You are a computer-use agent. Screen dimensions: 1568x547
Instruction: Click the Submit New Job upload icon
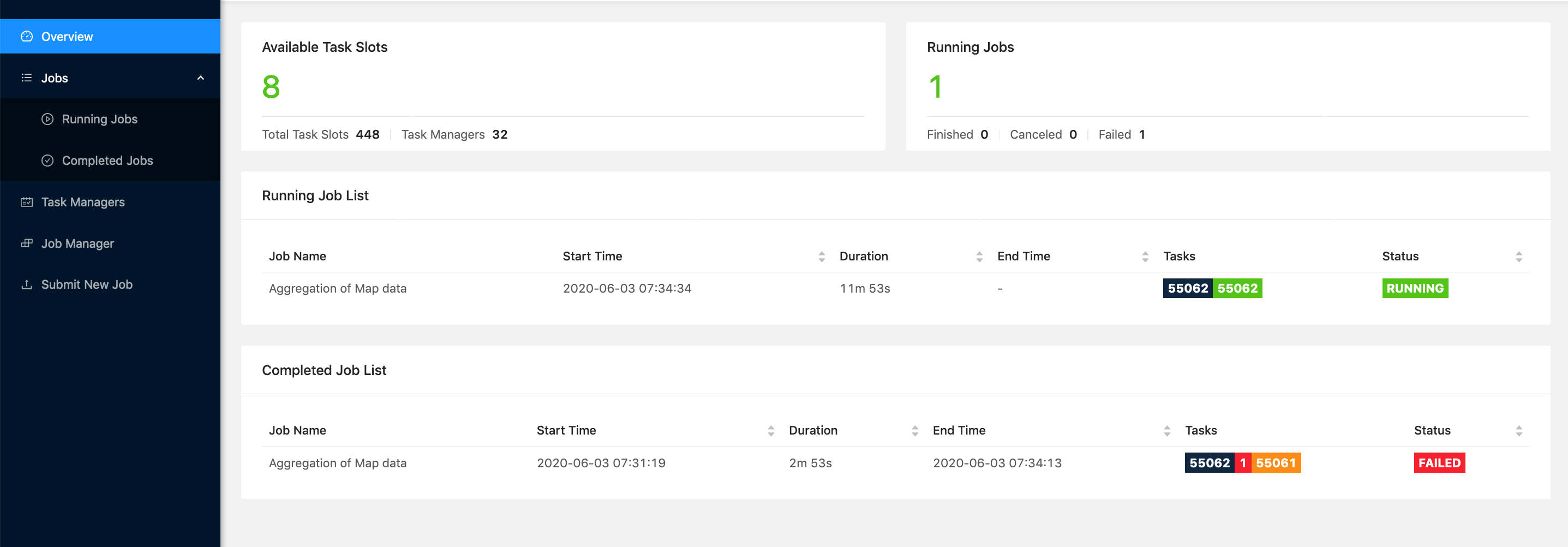[27, 284]
